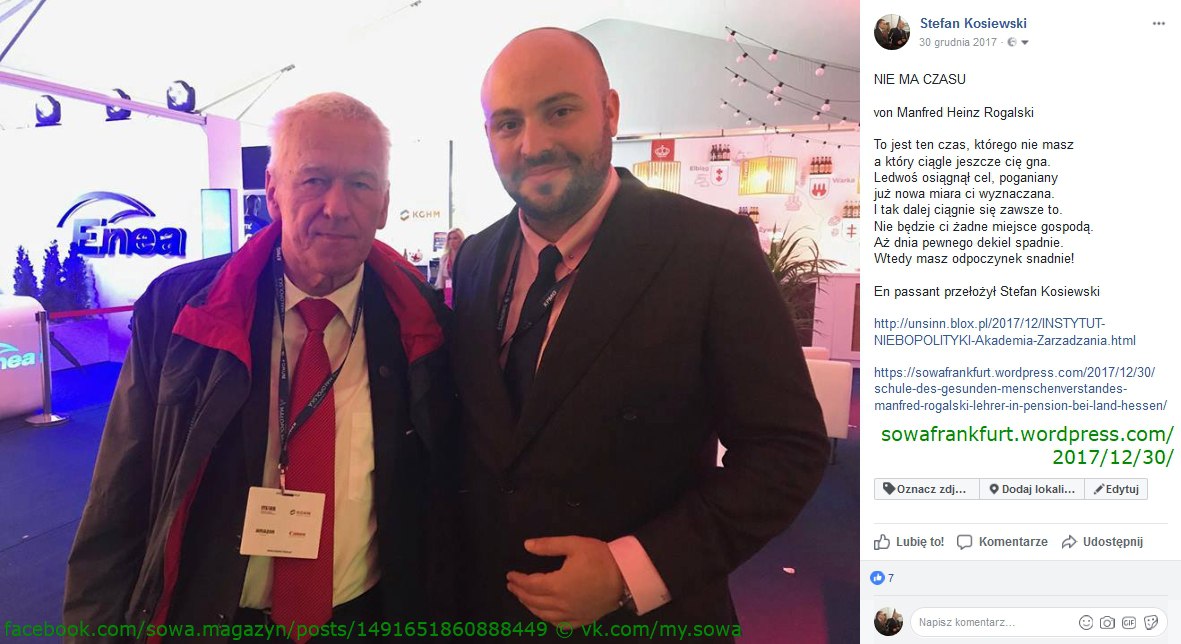Open the privacy audience dropdown arrow

tap(1024, 43)
